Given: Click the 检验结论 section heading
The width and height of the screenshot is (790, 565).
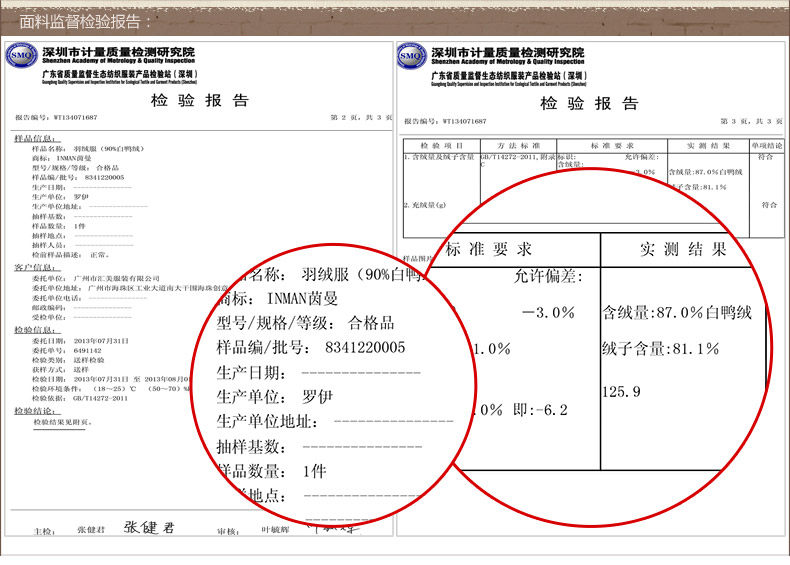Looking at the screenshot, I should click(32, 411).
